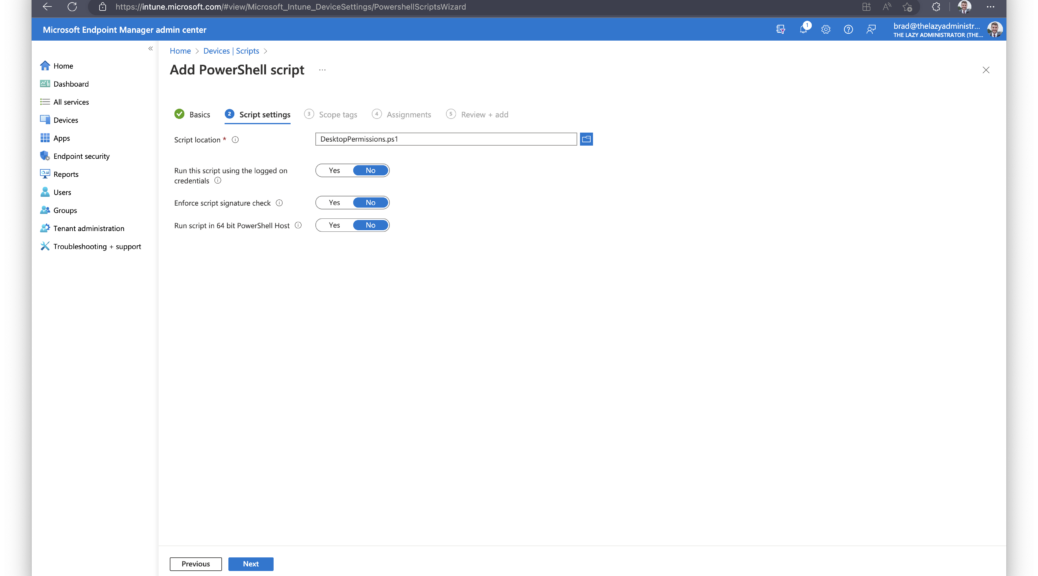
Task: Set logged on credentials to Yes
Action: [x=334, y=171]
